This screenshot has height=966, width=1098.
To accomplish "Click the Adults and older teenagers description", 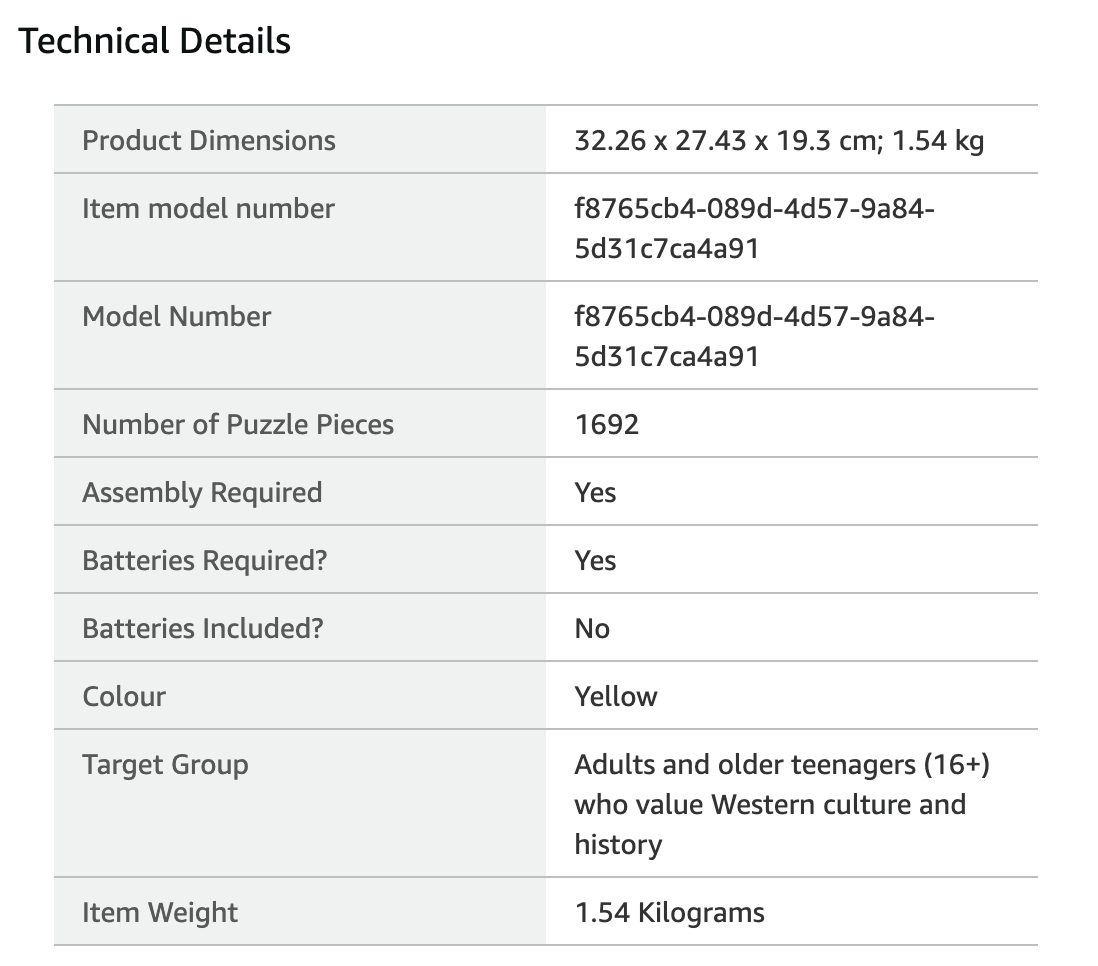I will click(782, 804).
